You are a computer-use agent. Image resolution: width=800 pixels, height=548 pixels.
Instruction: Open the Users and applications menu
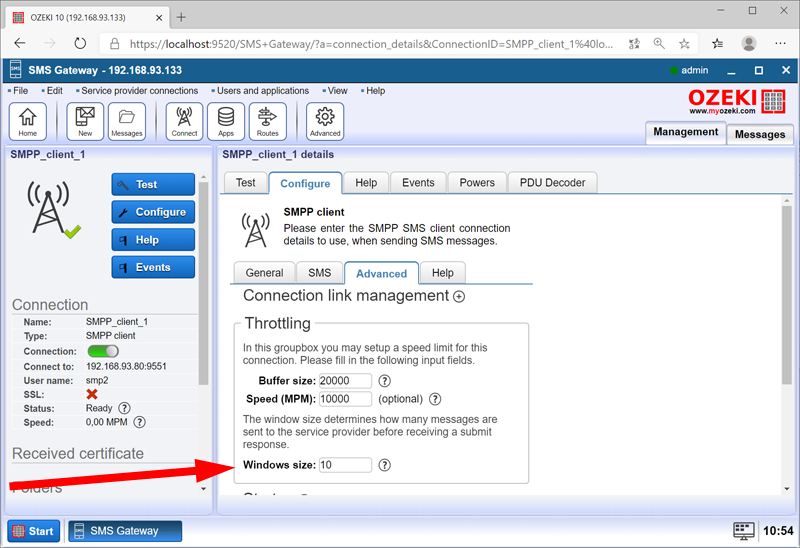click(263, 91)
